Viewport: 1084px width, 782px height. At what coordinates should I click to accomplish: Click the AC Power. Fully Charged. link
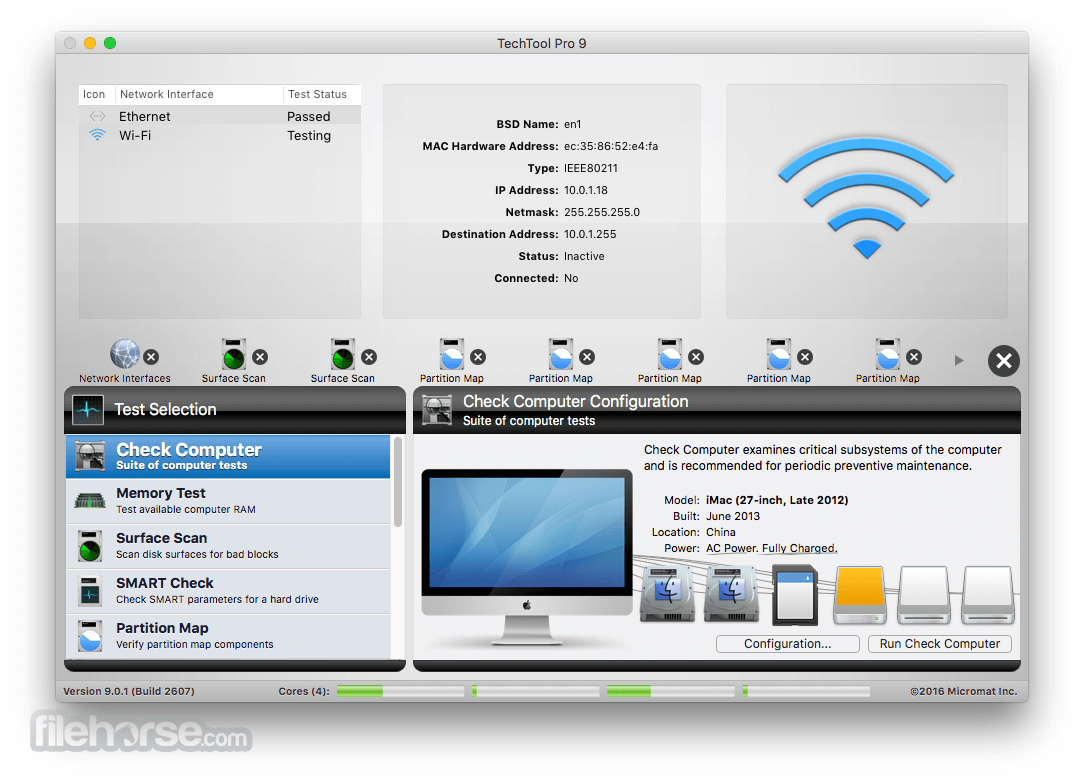pyautogui.click(x=772, y=548)
